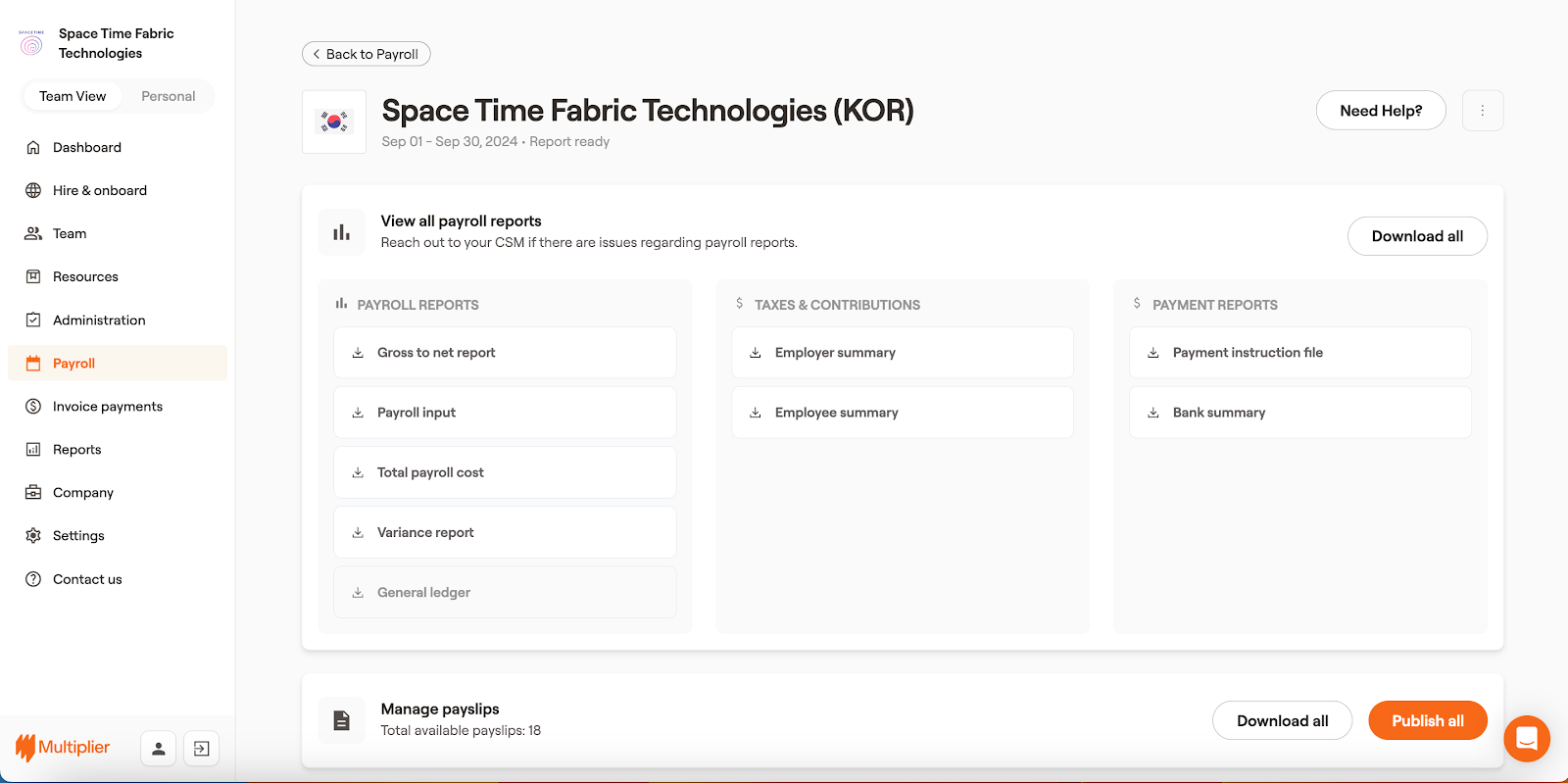Download all payroll reports

[1417, 236]
